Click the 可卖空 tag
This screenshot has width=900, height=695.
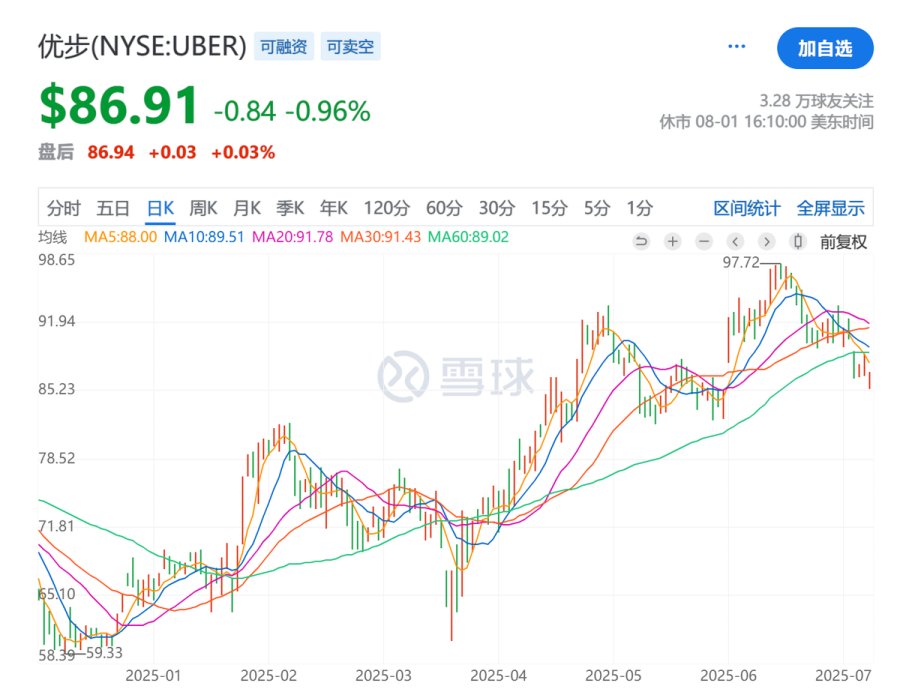350,46
